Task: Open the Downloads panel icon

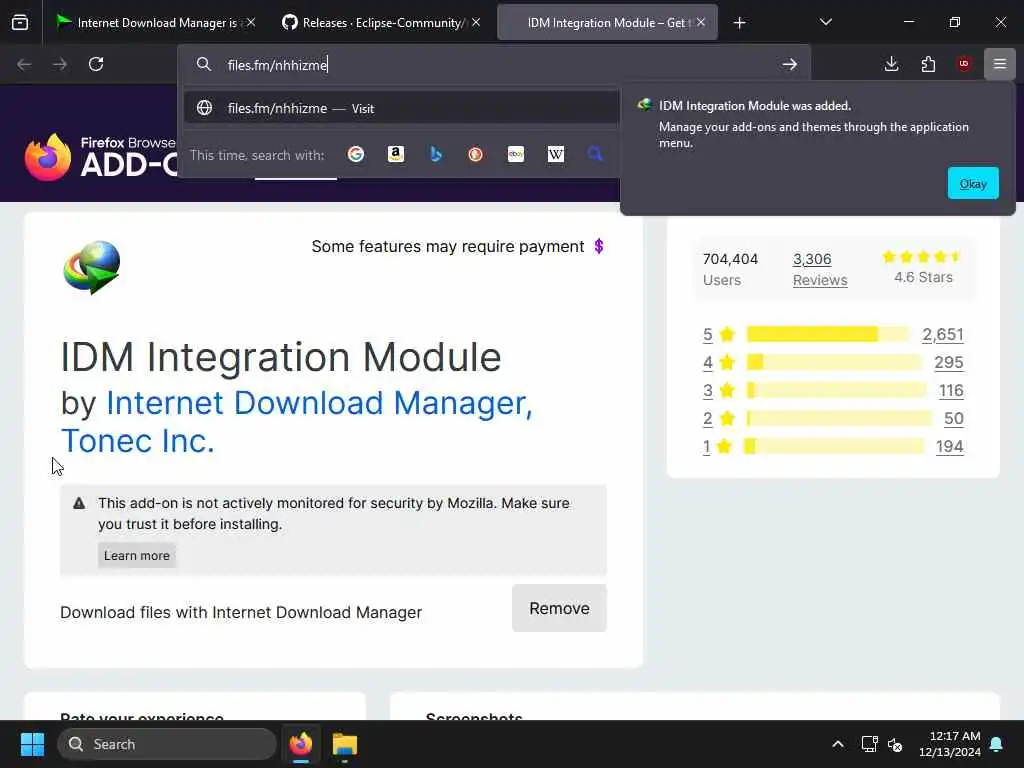Action: 891,64
